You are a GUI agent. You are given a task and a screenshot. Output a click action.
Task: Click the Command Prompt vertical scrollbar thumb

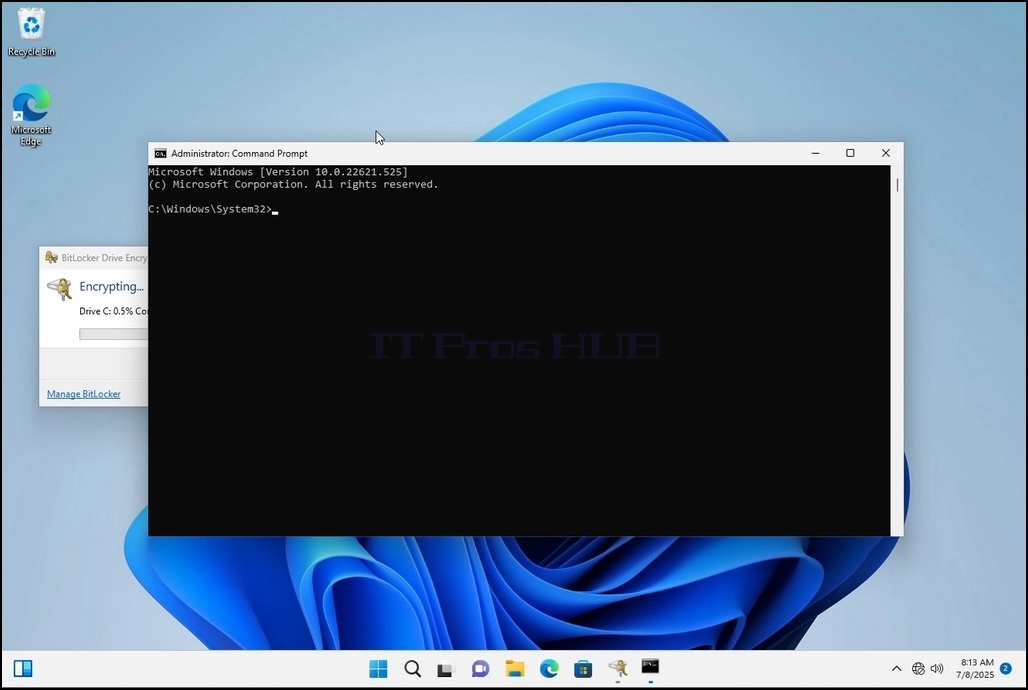click(897, 185)
